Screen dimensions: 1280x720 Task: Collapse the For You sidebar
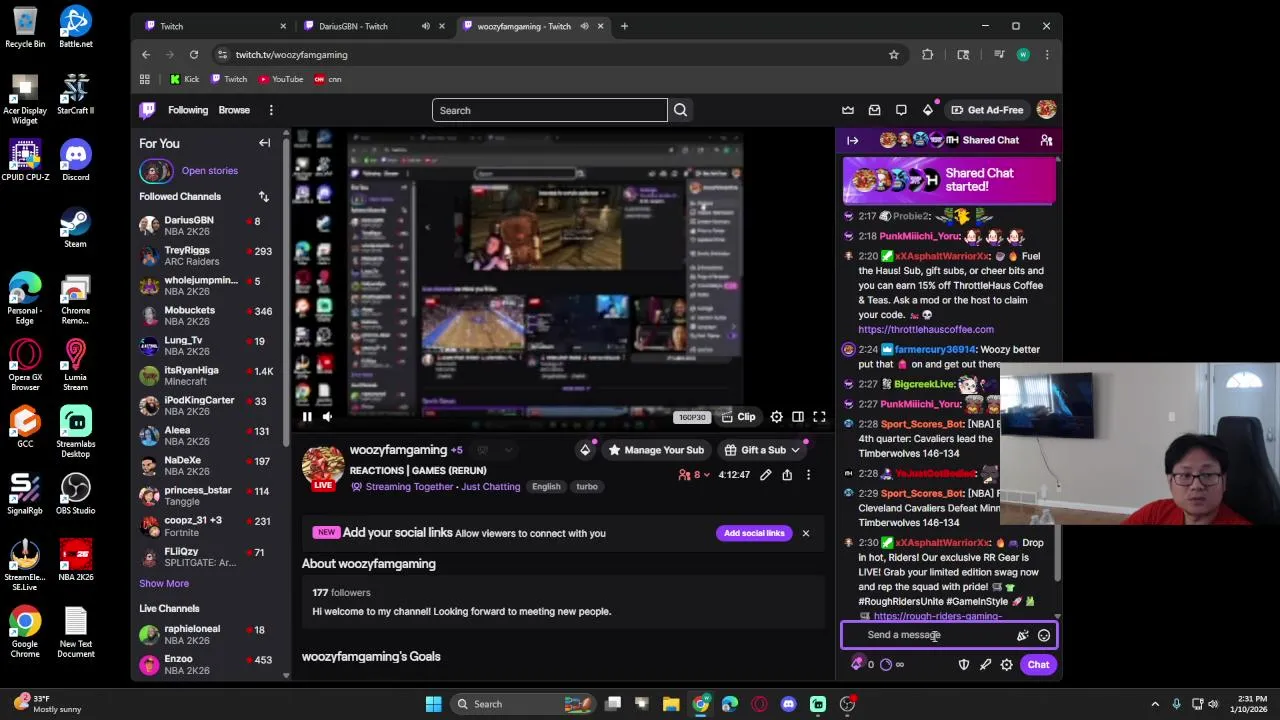tap(265, 143)
